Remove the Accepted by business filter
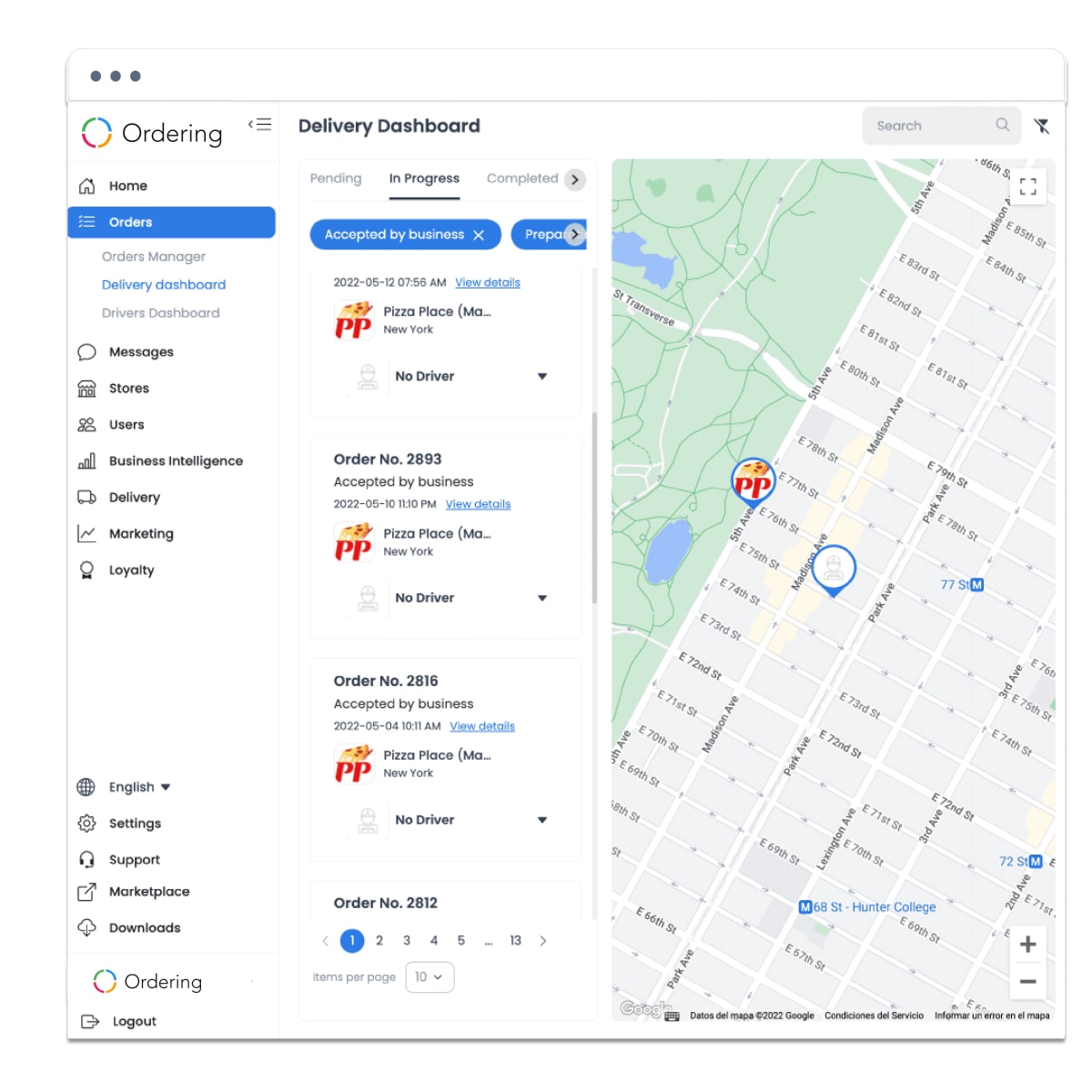 [479, 235]
